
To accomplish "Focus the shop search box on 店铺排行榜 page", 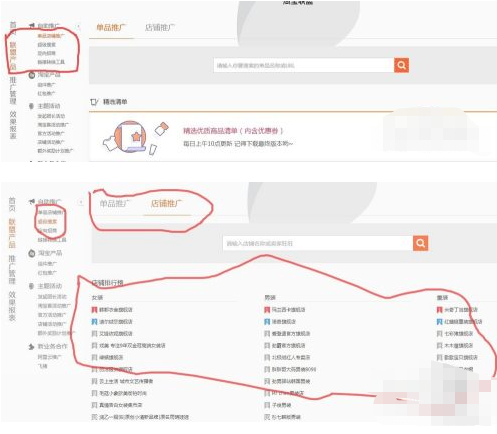I will pos(318,243).
